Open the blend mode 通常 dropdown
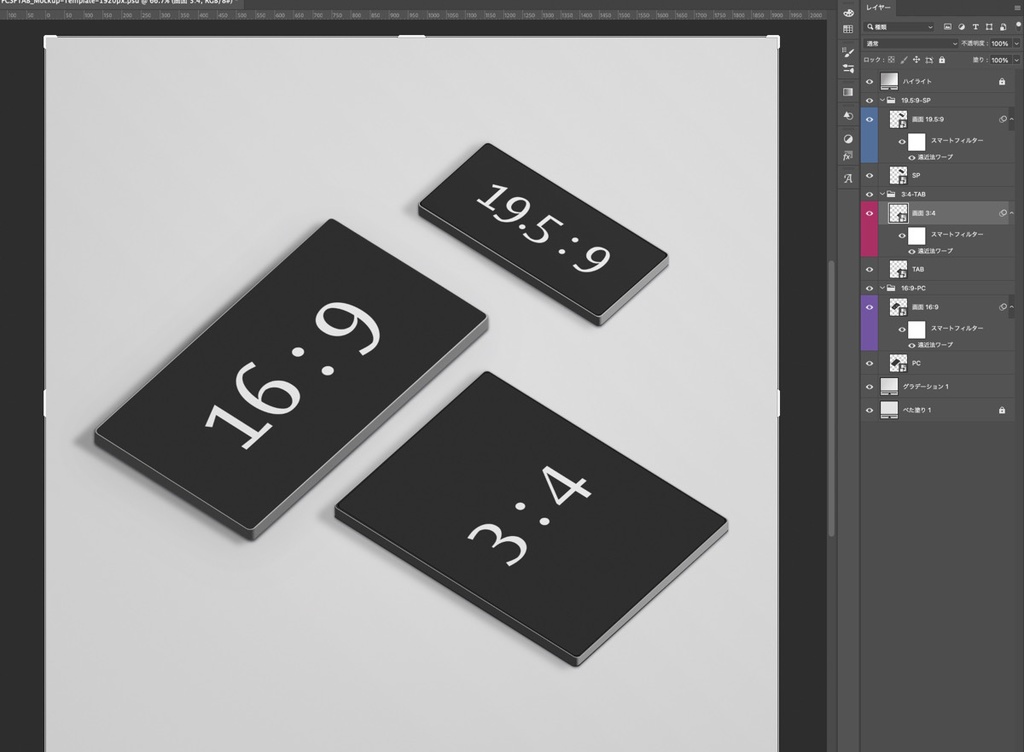 [910, 43]
